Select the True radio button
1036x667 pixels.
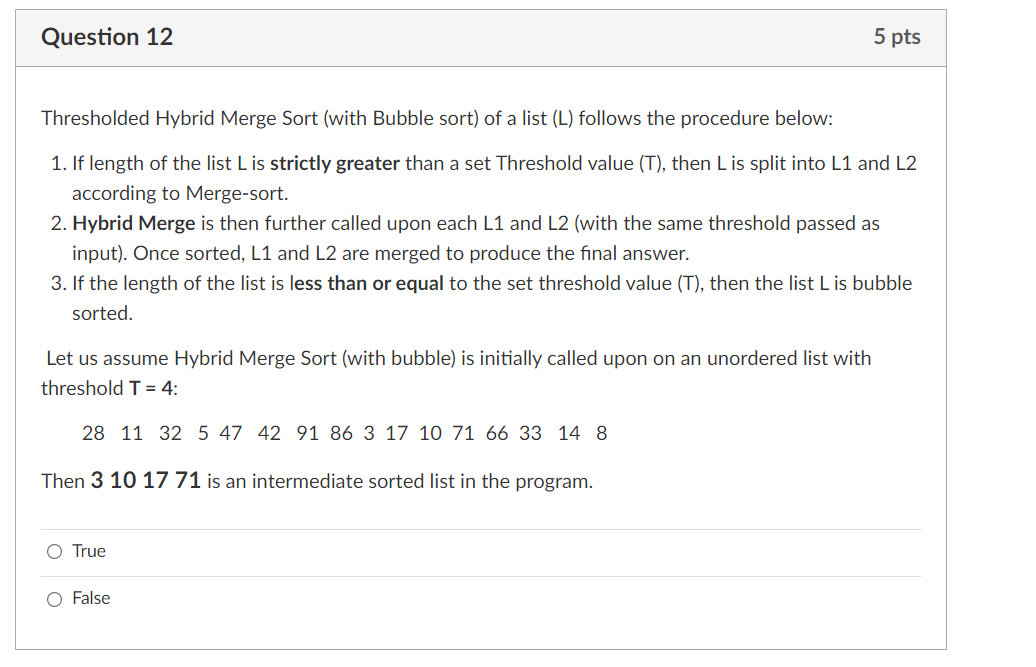[55, 551]
